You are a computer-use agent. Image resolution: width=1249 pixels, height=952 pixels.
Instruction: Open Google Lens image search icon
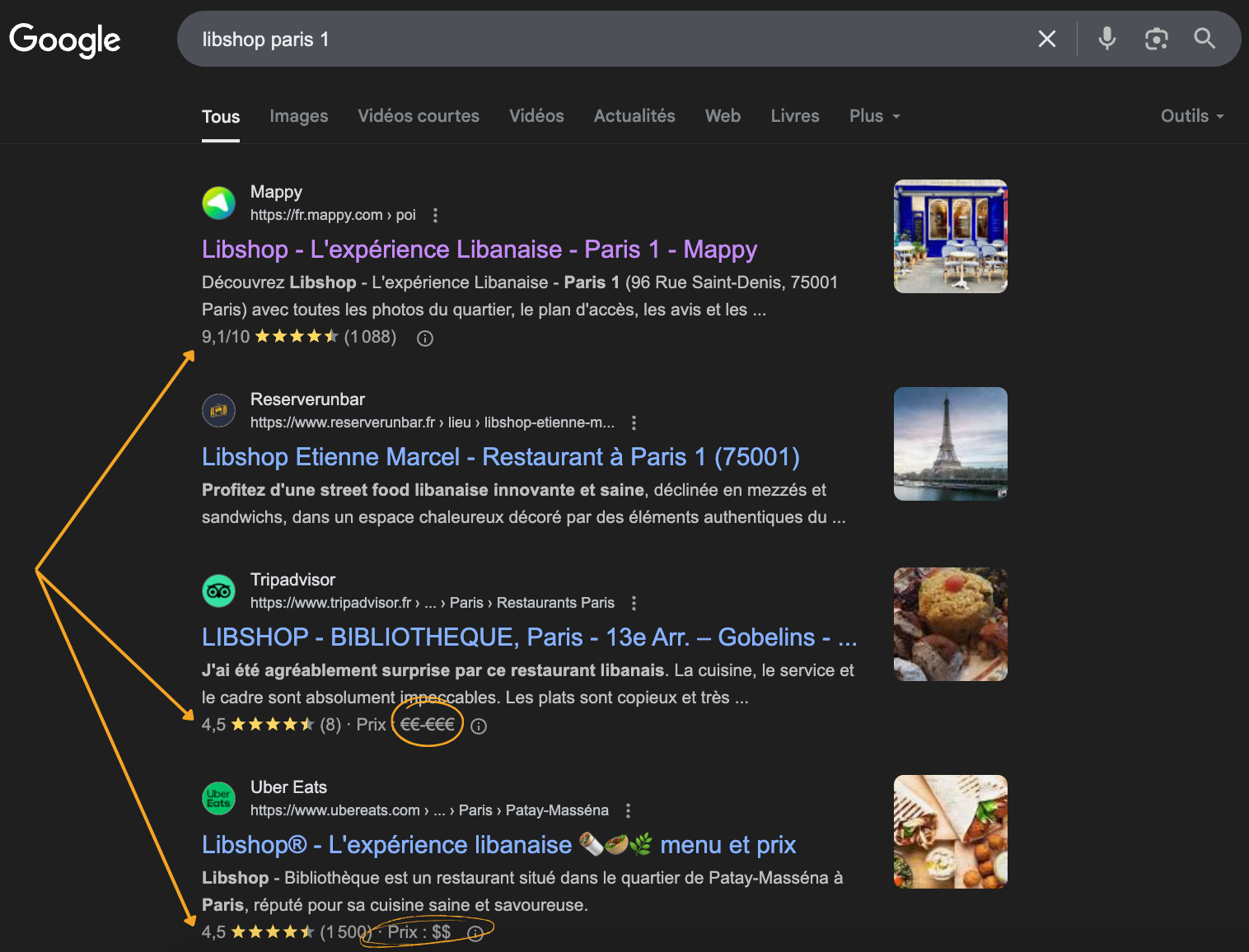pyautogui.click(x=1157, y=39)
